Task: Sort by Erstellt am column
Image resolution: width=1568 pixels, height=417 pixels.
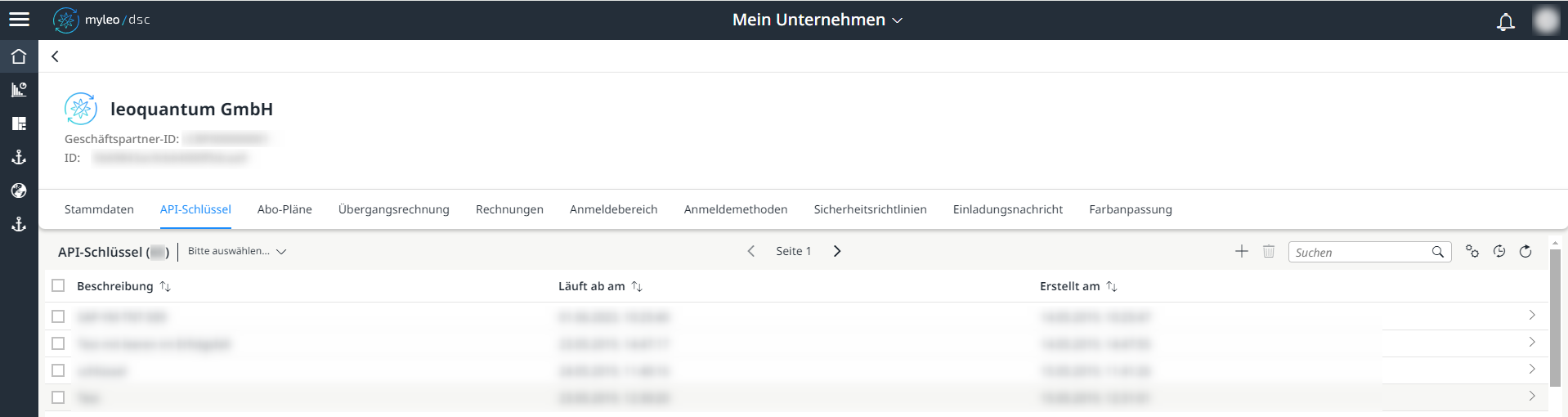Action: [1112, 286]
